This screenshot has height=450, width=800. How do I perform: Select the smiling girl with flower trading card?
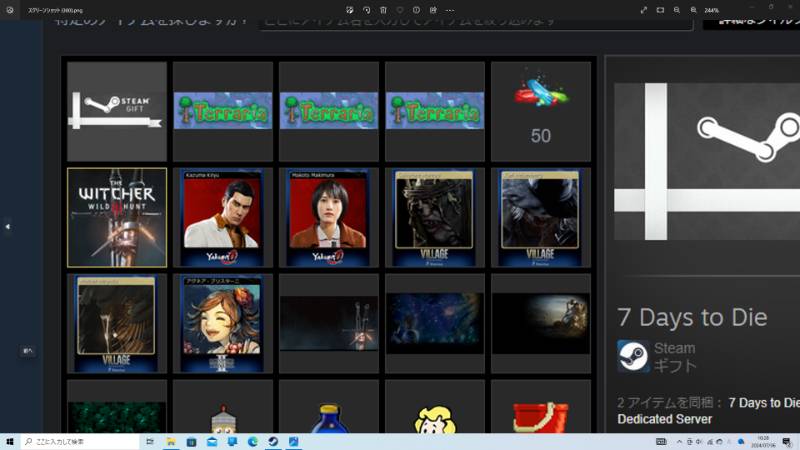223,323
